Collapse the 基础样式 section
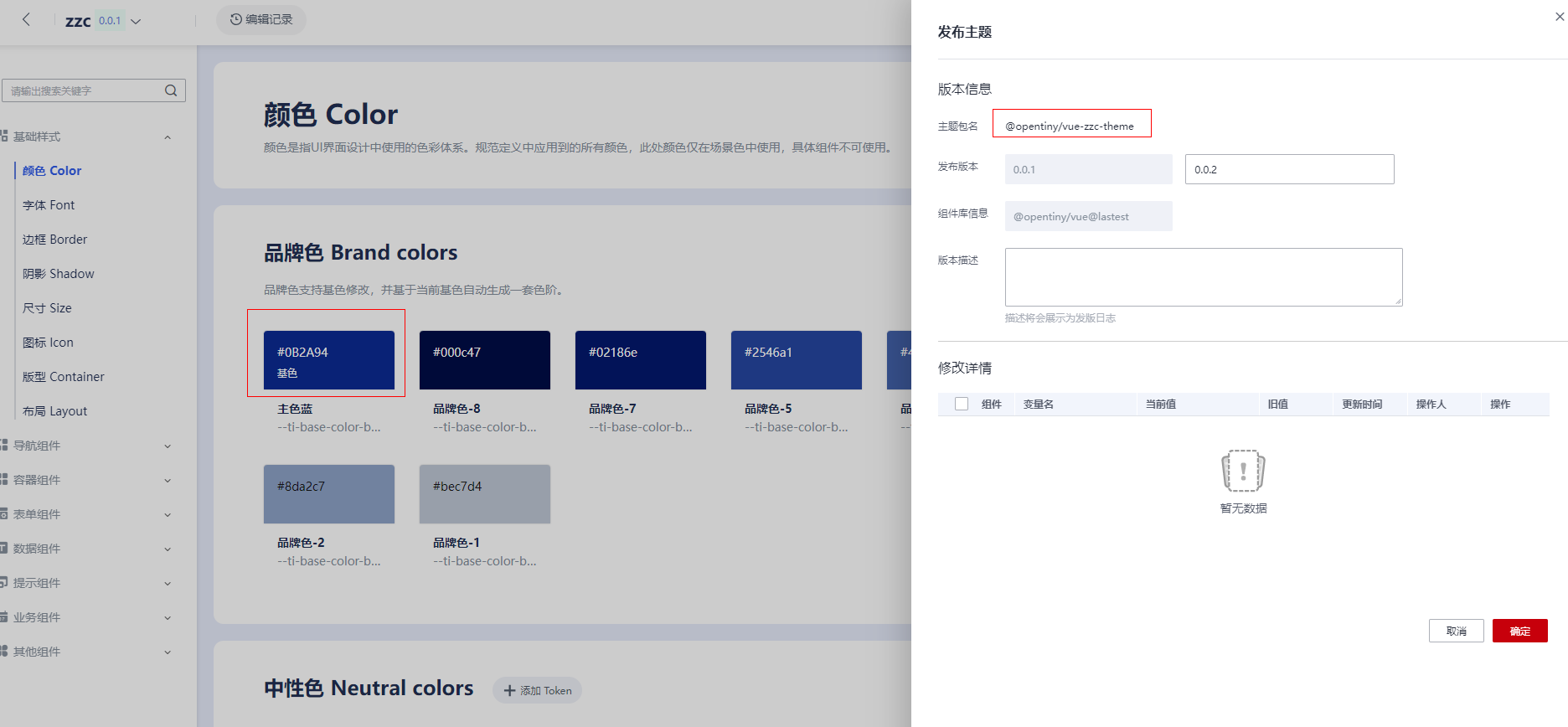 (168, 137)
